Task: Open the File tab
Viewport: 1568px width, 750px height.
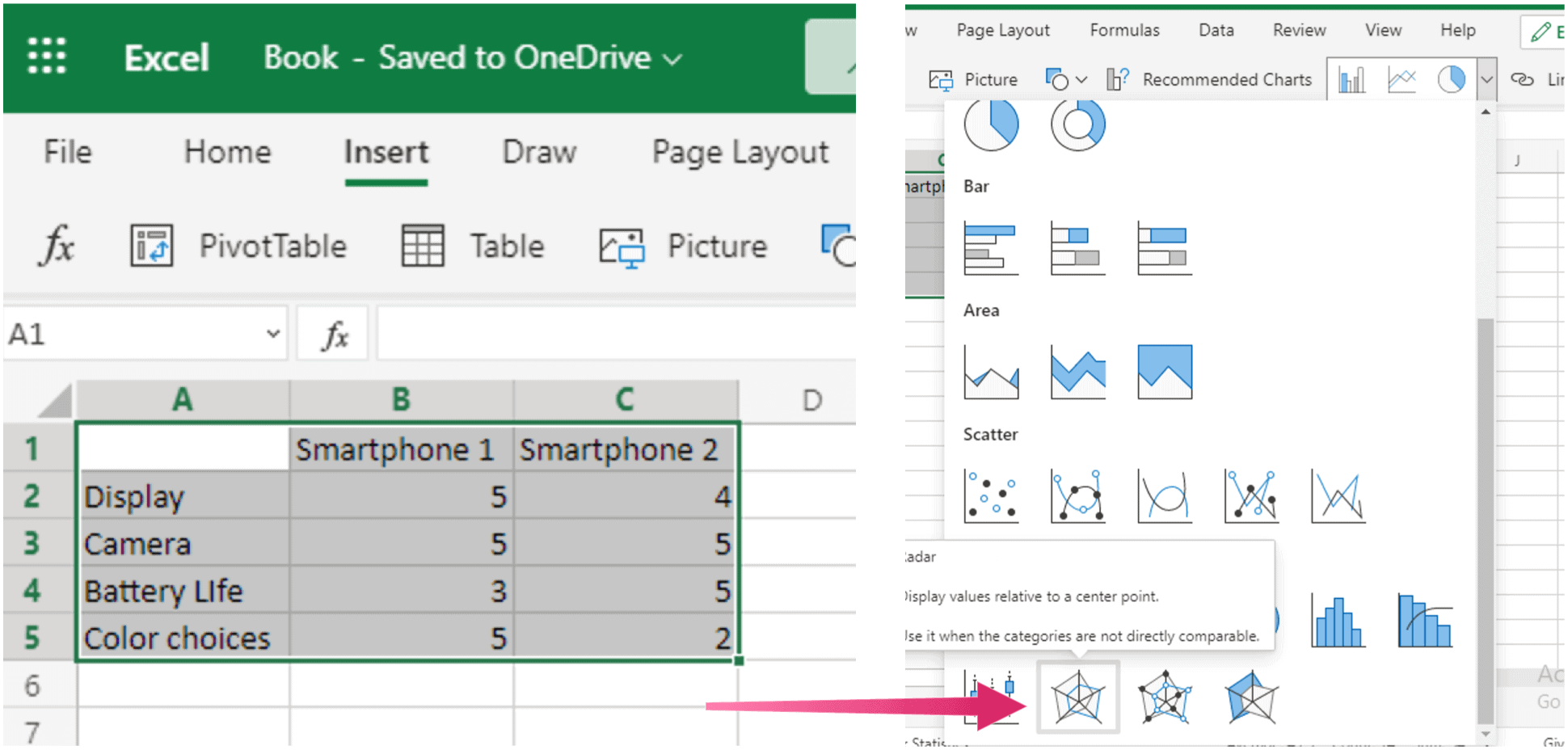Action: 68,152
